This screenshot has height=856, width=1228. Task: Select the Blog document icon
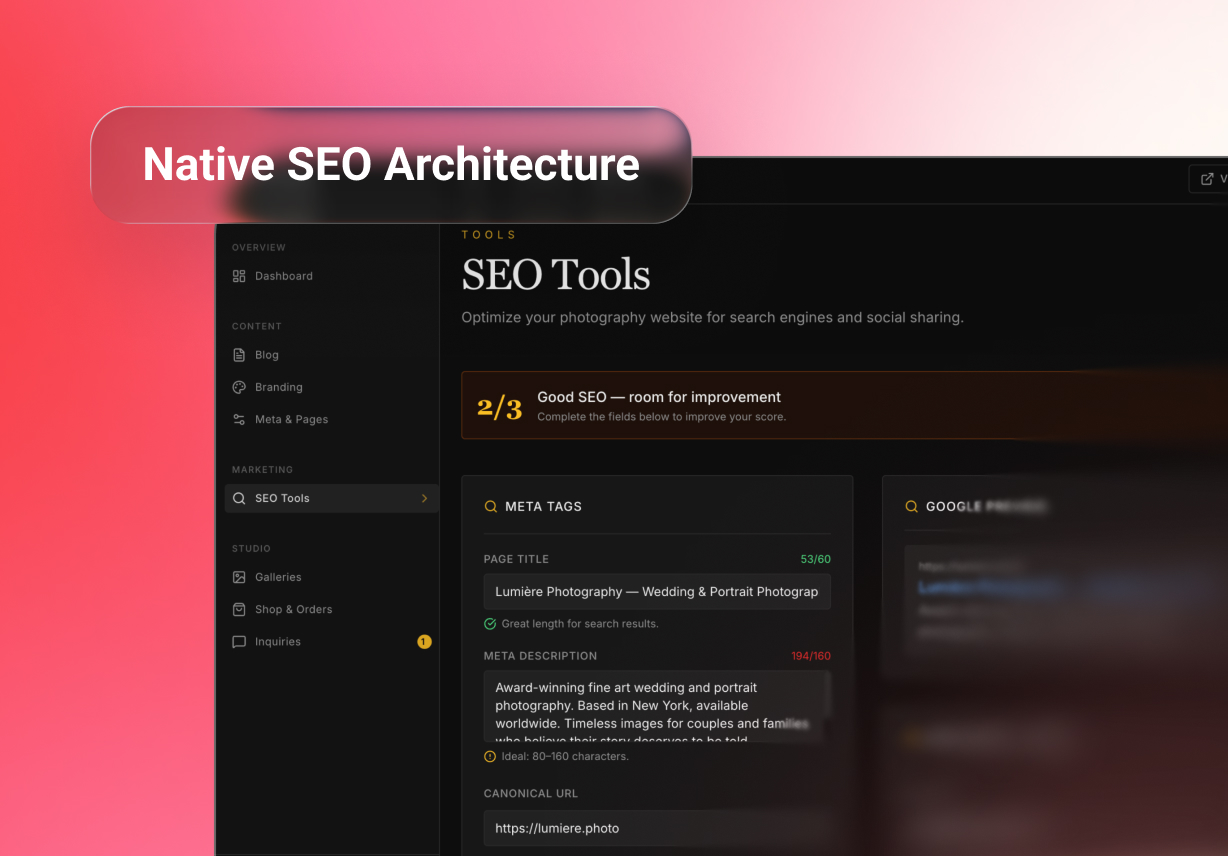(239, 355)
